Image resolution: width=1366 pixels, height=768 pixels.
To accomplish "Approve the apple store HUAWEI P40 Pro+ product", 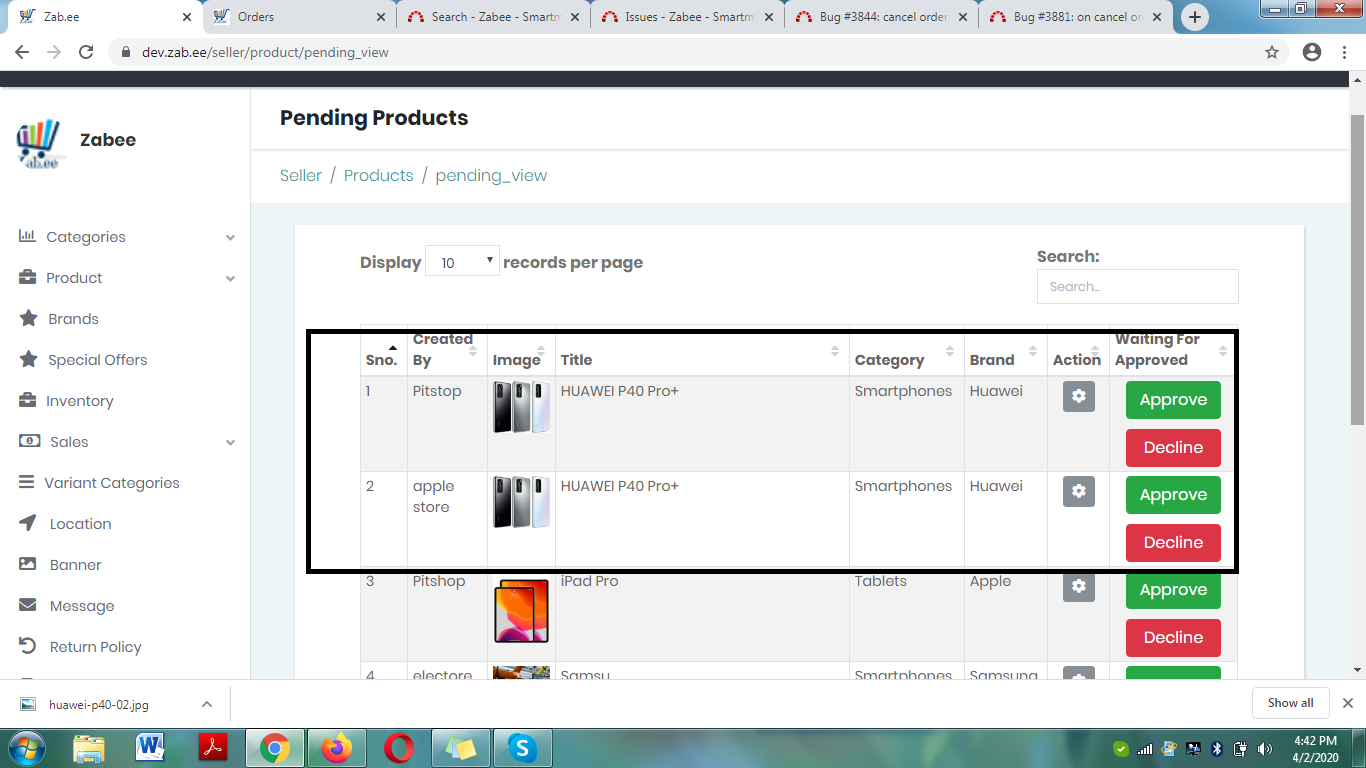I will click(1173, 495).
